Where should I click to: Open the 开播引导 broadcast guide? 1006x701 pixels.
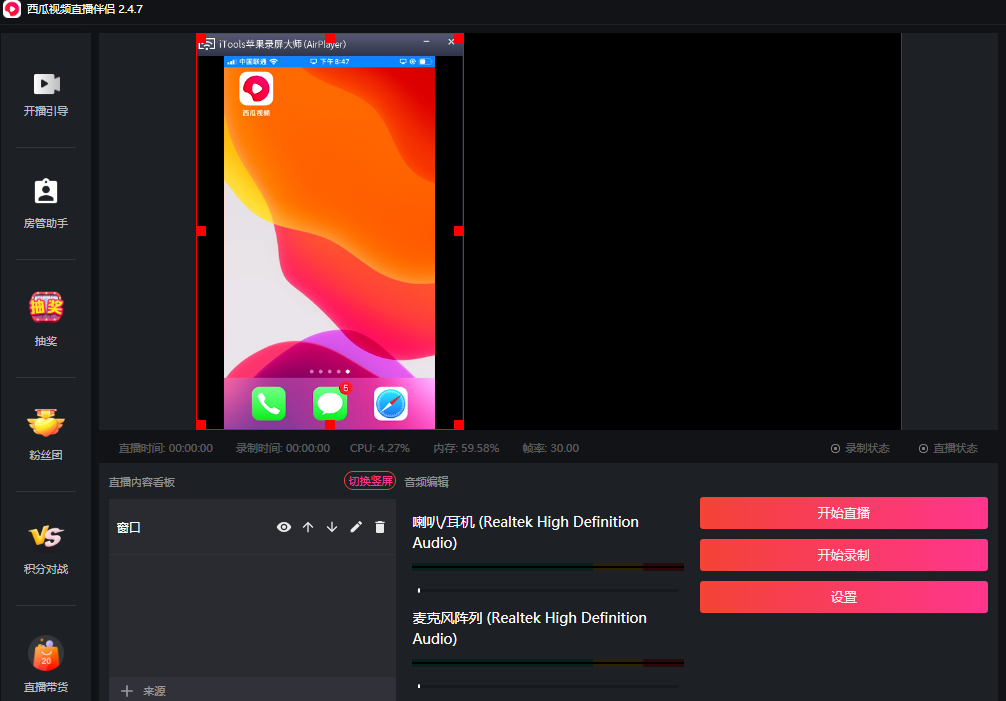tap(46, 94)
